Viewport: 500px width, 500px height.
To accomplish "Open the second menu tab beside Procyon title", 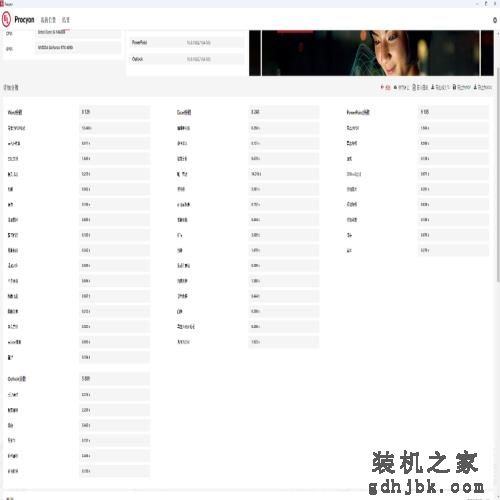I will [x=66, y=20].
